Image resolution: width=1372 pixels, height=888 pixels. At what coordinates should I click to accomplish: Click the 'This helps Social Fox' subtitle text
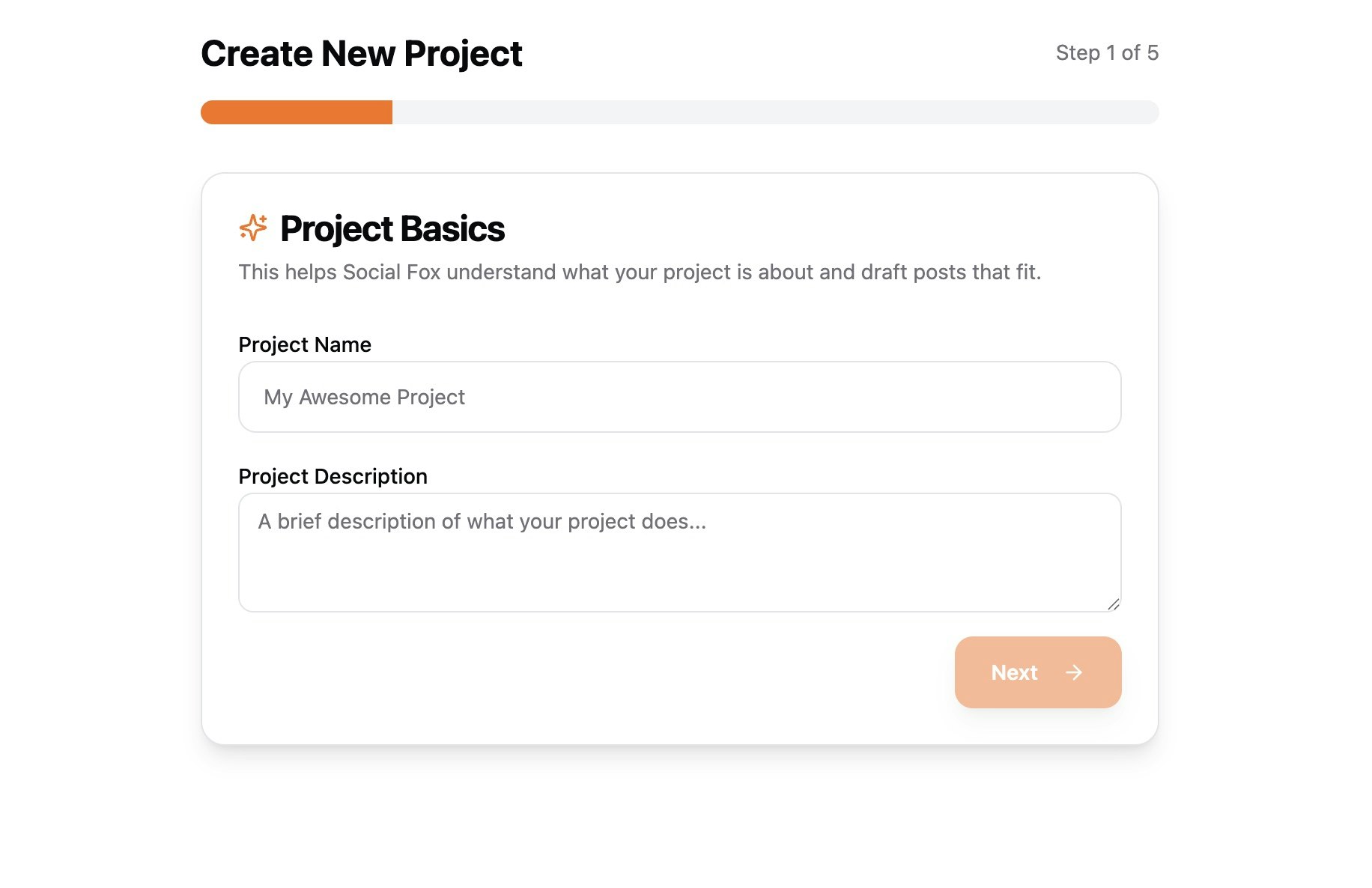pos(640,272)
